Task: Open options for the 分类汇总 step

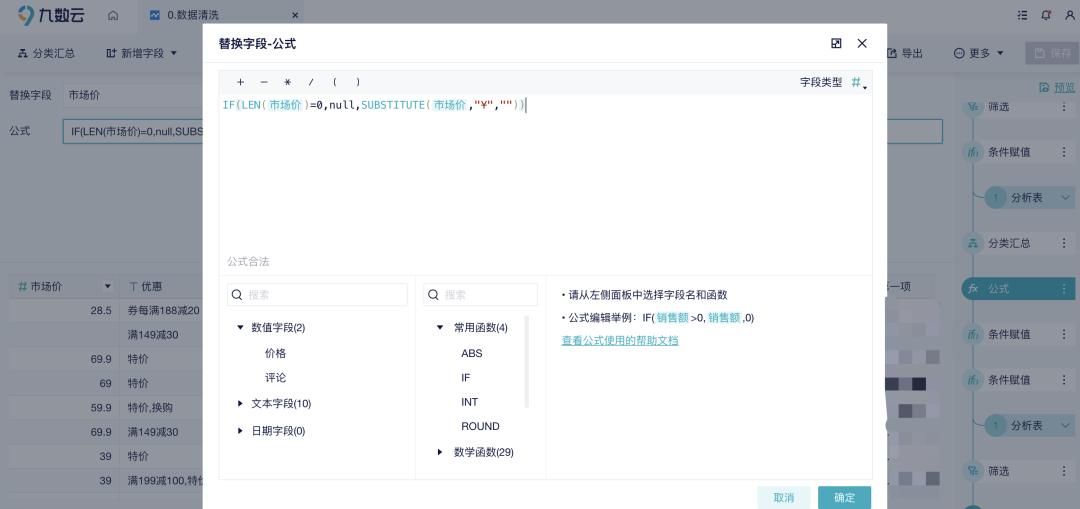Action: pos(1063,243)
